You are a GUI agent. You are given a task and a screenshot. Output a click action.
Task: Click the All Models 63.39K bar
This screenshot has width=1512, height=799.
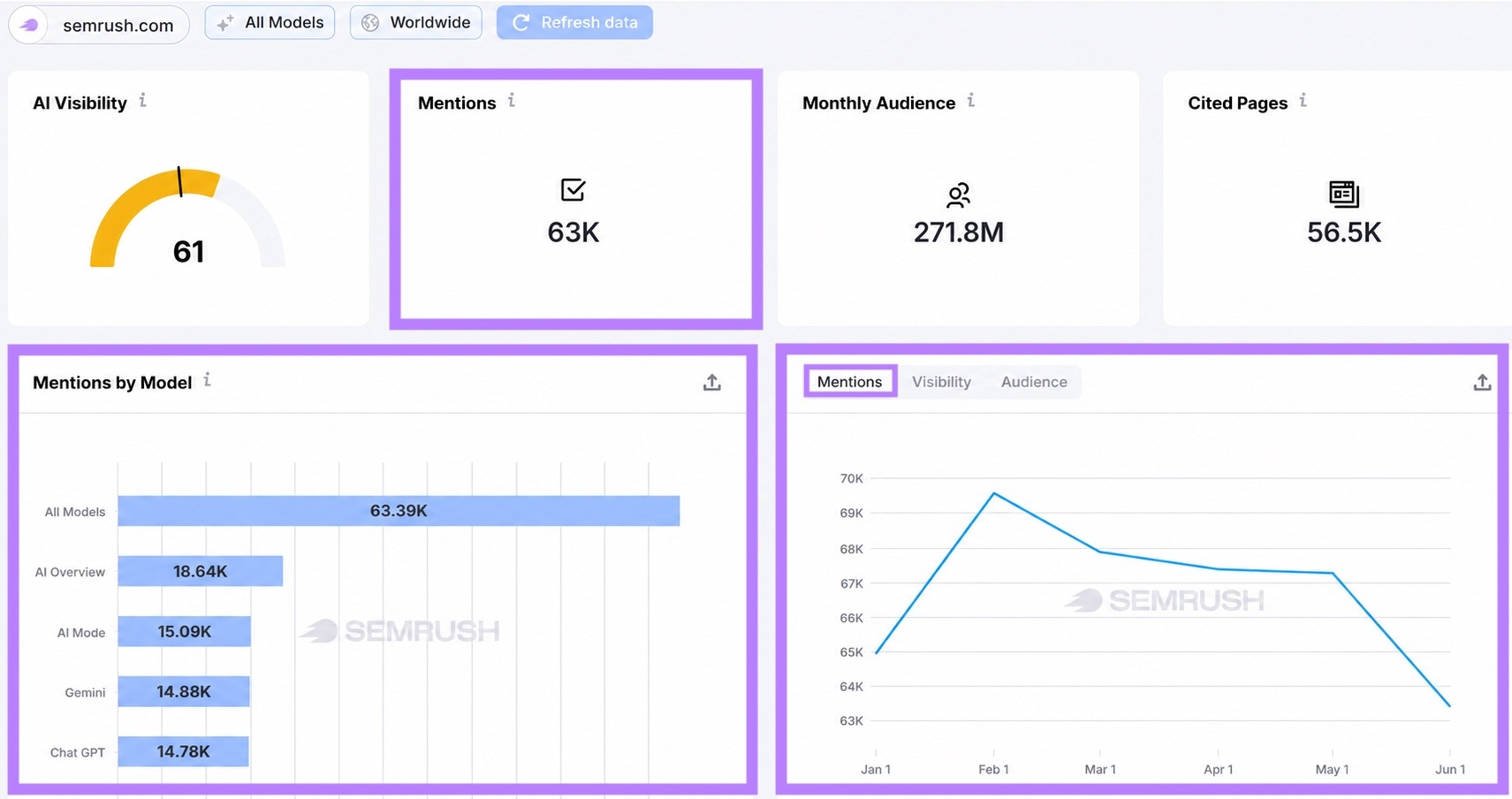[x=399, y=511]
